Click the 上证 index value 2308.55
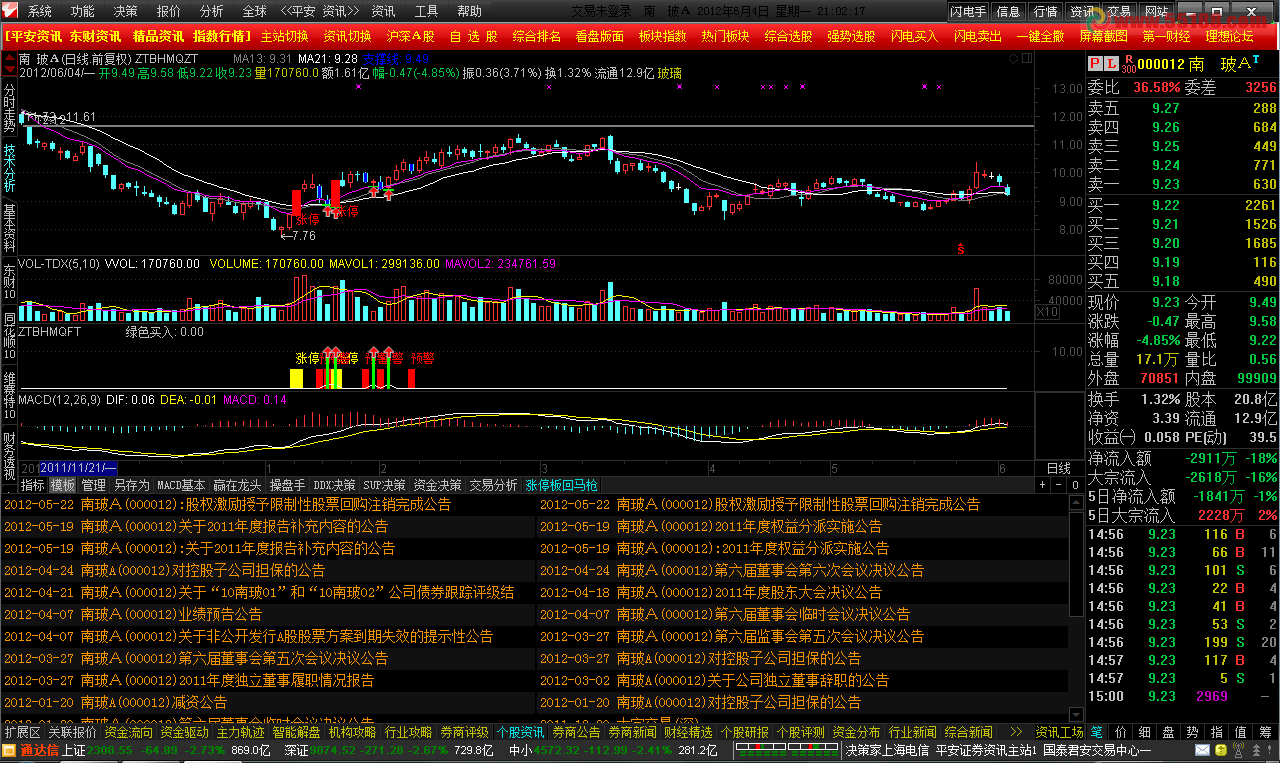1280x763 pixels. coord(111,750)
